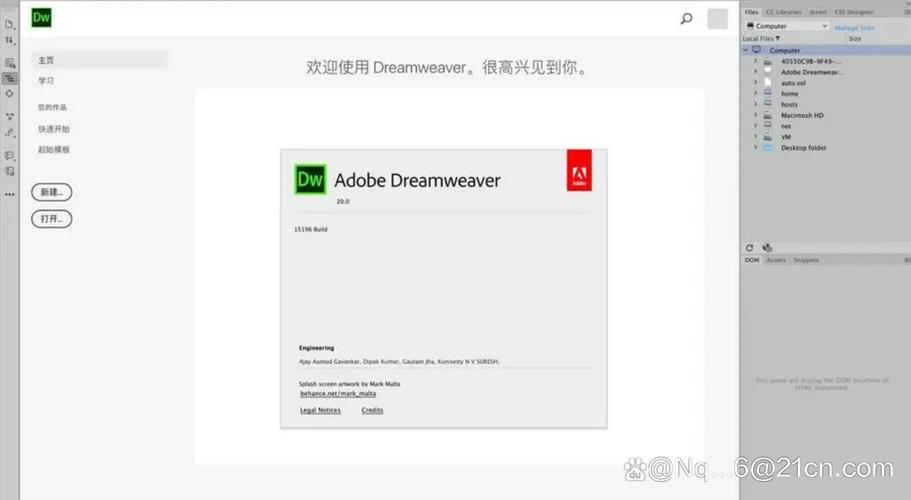
Task: Open the three-dots Customize Toolbar menu
Action: (x=9, y=195)
